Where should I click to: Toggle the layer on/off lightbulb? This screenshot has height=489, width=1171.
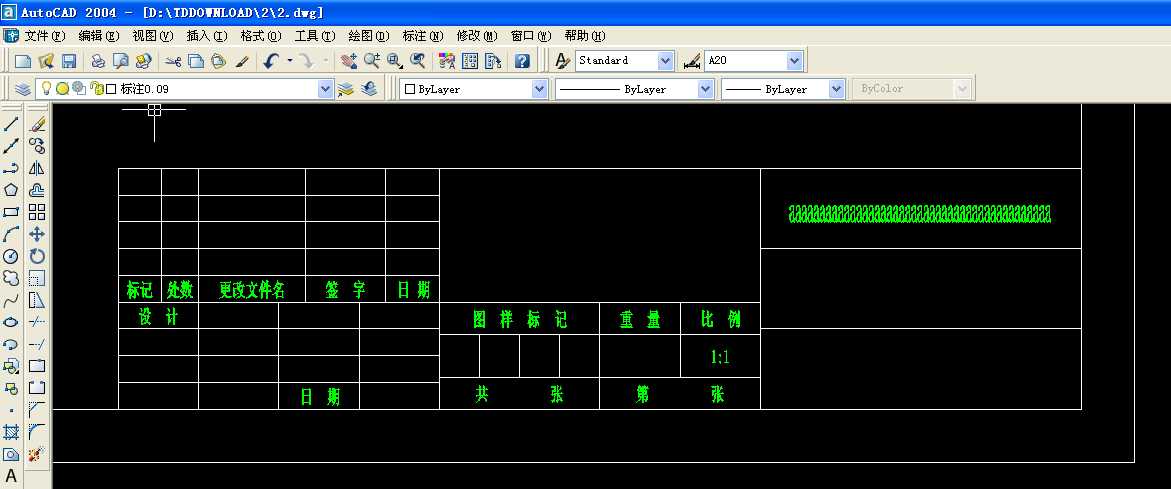pos(46,89)
